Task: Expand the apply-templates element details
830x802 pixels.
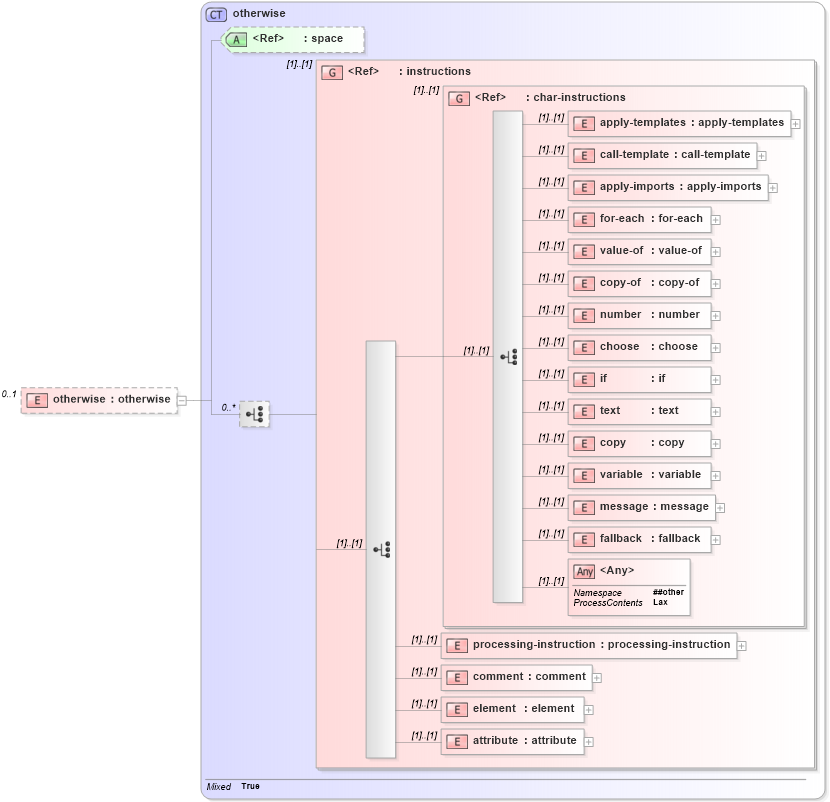Action: pyautogui.click(x=796, y=123)
